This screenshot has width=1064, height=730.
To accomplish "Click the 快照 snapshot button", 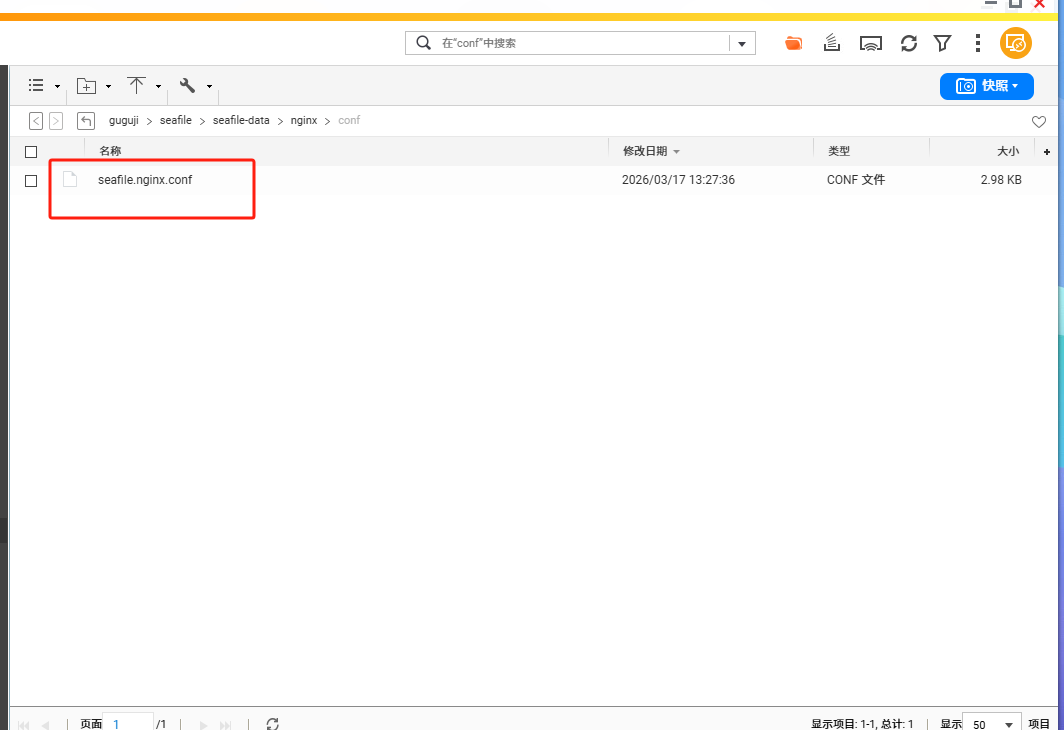I will tap(986, 86).
